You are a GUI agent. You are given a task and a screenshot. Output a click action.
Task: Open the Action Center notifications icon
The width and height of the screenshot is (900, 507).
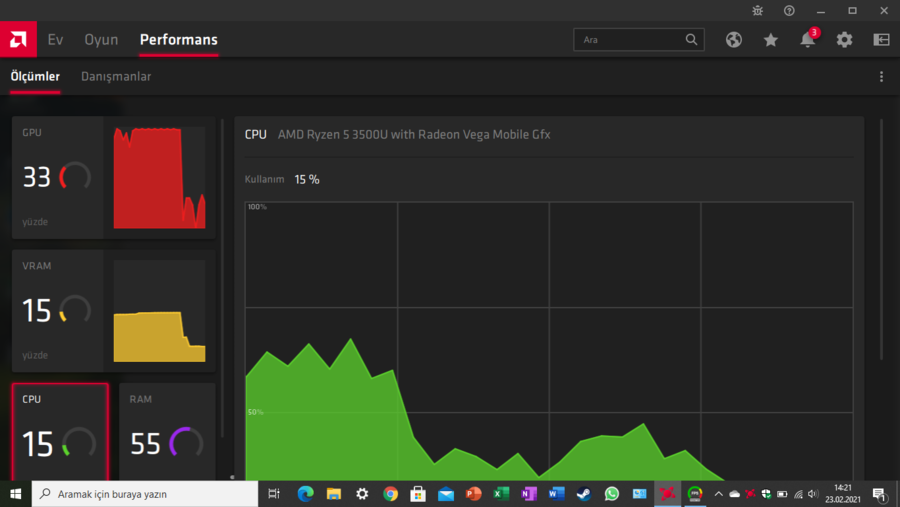[880, 494]
